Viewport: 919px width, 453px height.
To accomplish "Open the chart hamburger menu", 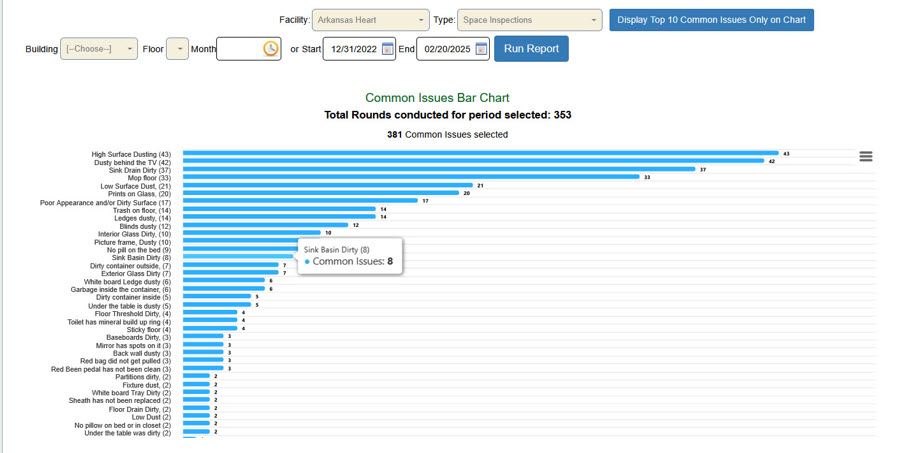I will click(x=866, y=156).
